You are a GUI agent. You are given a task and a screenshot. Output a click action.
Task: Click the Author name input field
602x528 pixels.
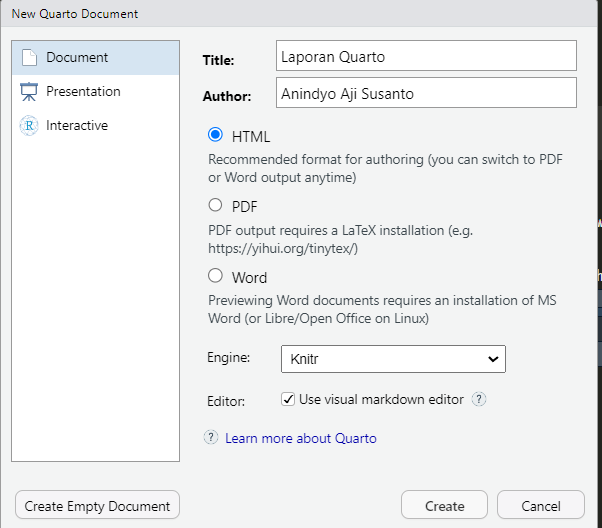(x=426, y=93)
